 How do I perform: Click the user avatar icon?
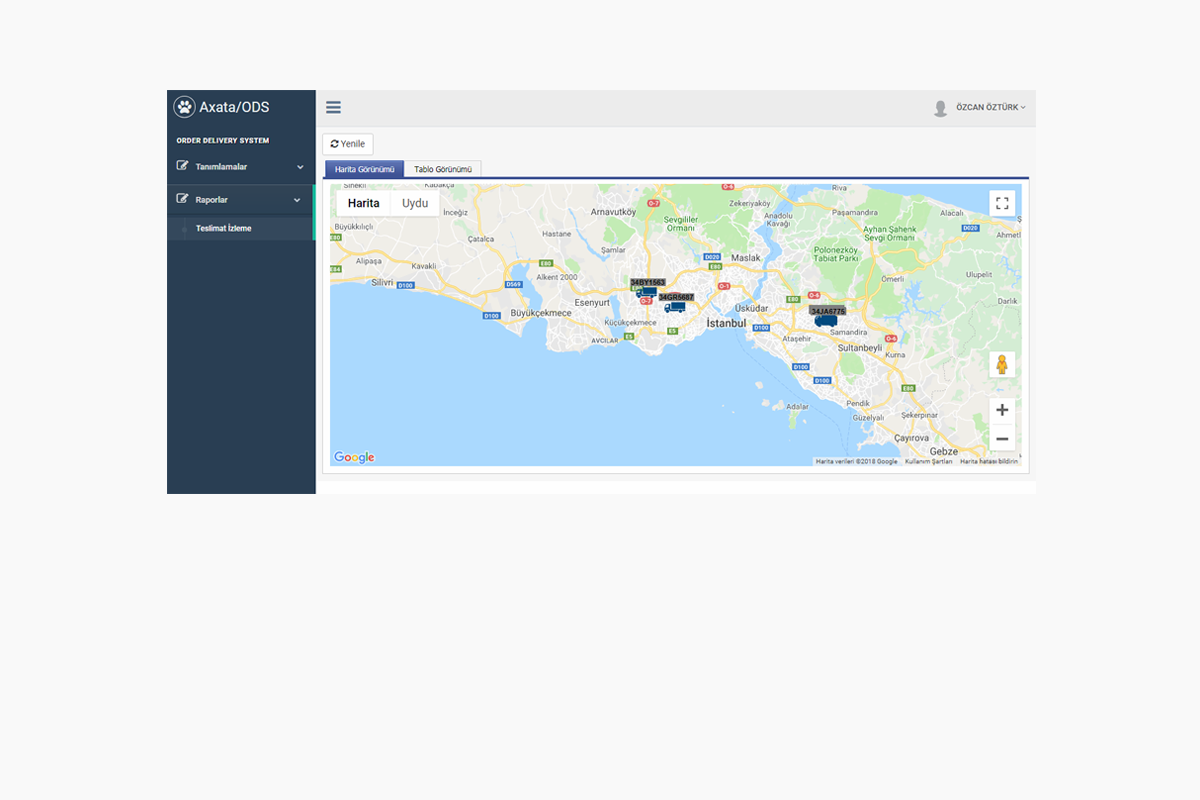click(x=940, y=108)
